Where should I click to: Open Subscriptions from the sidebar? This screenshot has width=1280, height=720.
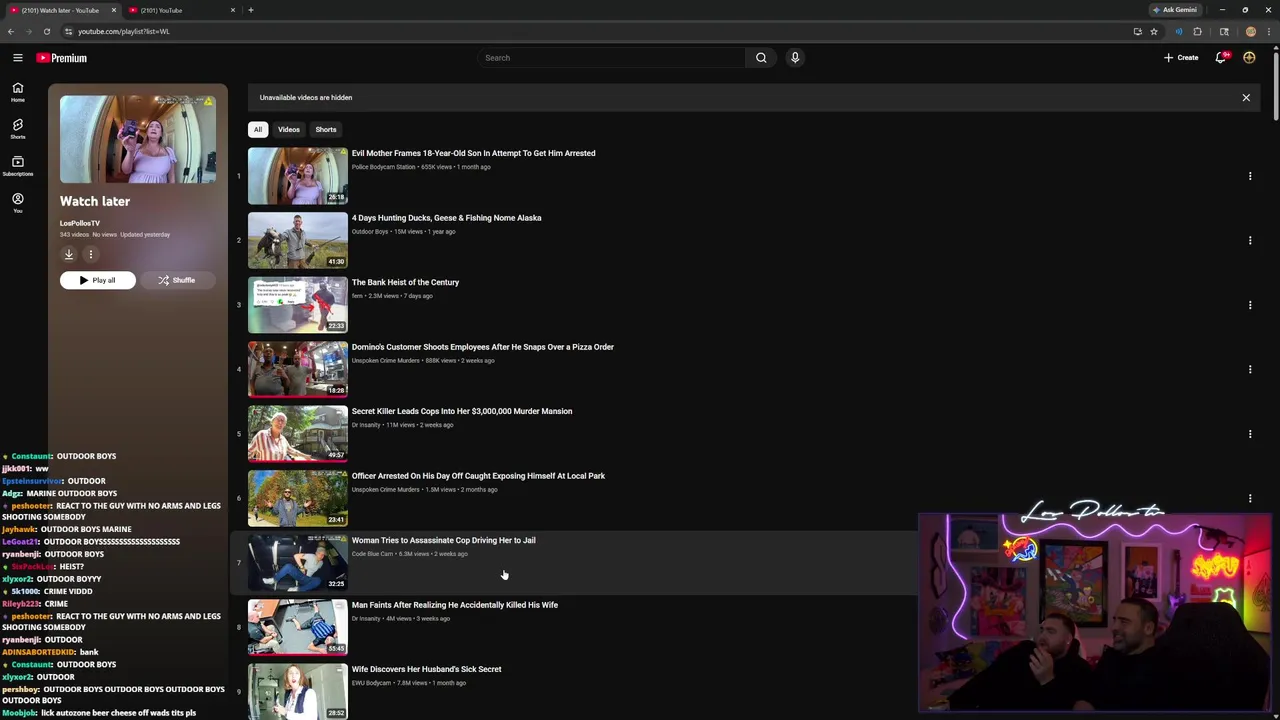tap(18, 166)
